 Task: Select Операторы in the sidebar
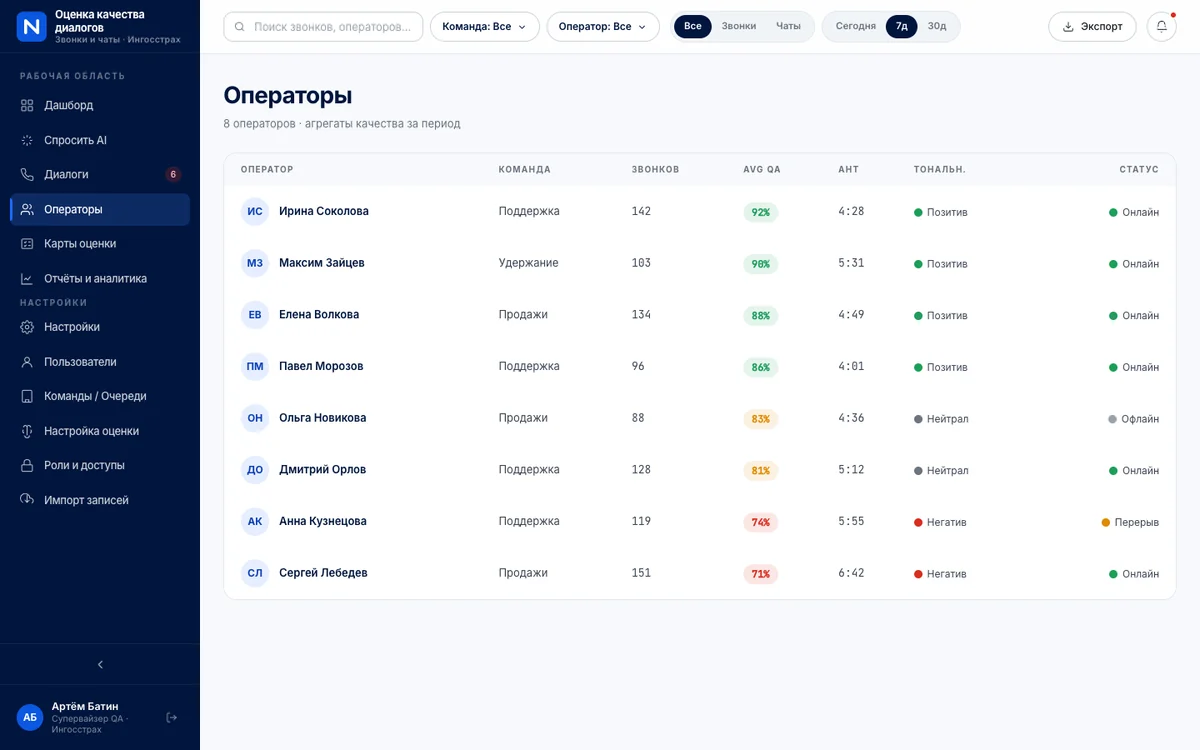click(100, 209)
